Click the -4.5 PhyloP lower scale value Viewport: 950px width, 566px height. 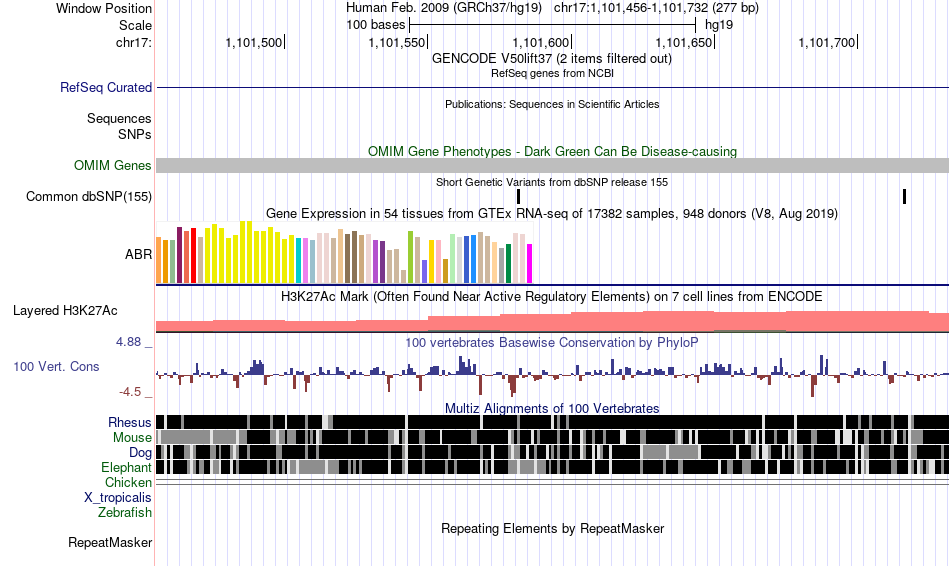tap(130, 392)
